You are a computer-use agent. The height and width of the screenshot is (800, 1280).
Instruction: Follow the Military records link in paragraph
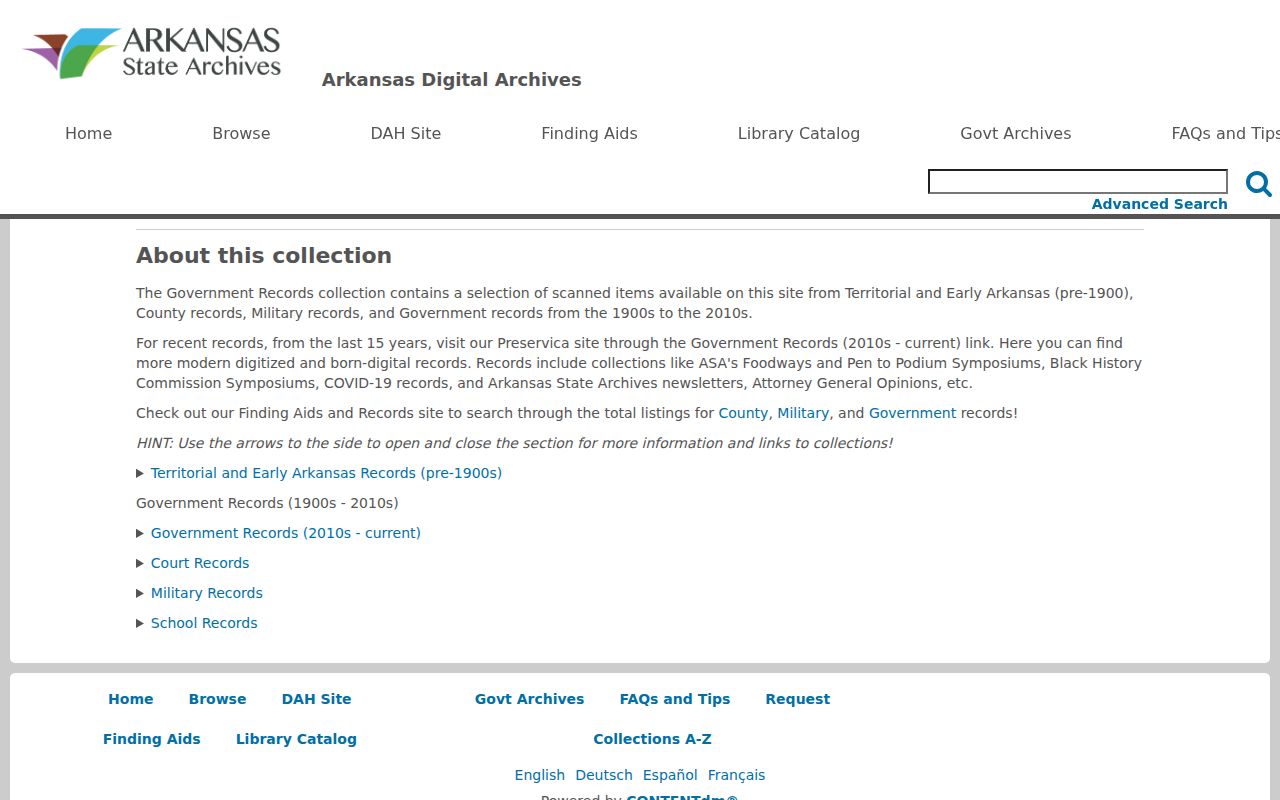point(803,413)
